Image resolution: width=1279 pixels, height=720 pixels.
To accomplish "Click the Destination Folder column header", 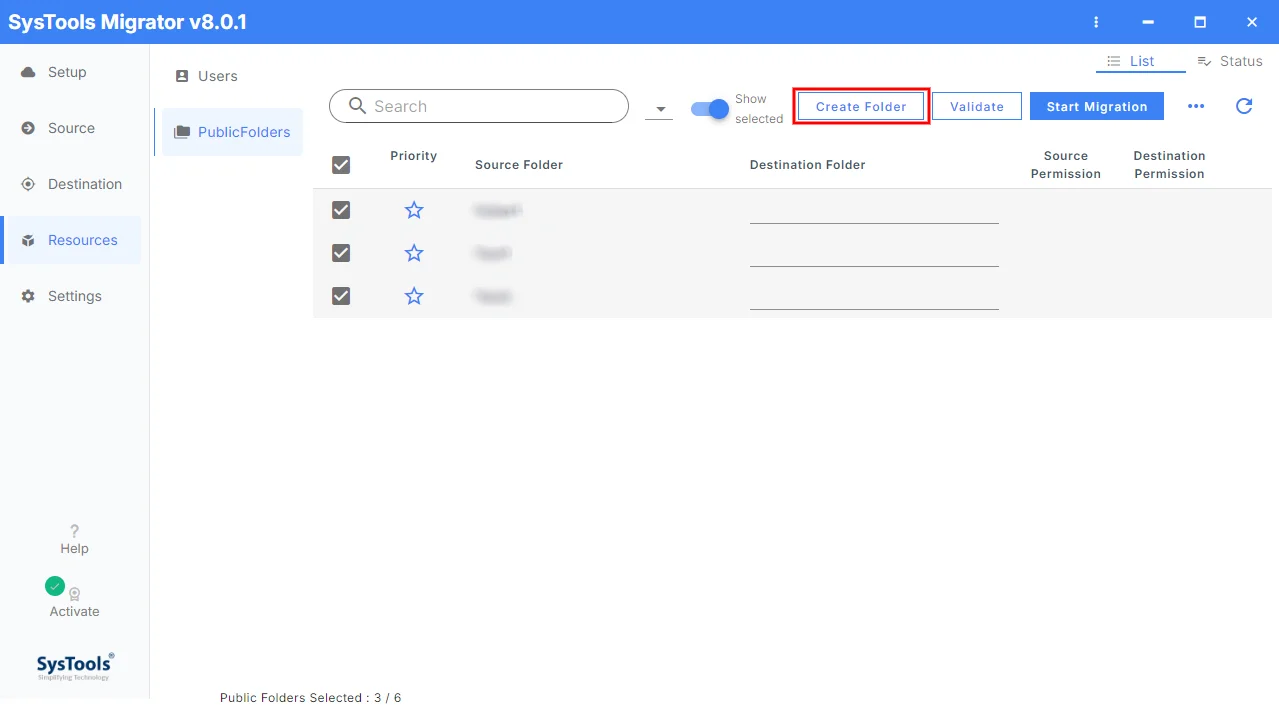I will point(808,165).
